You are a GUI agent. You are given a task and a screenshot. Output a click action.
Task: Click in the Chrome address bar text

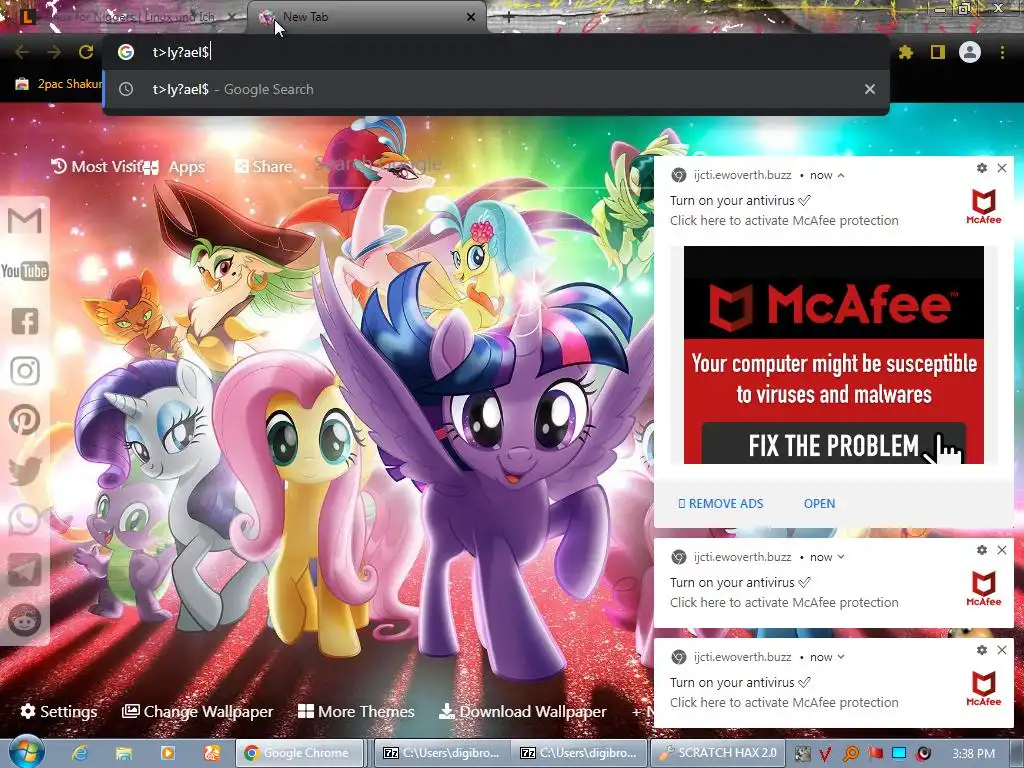(181, 52)
